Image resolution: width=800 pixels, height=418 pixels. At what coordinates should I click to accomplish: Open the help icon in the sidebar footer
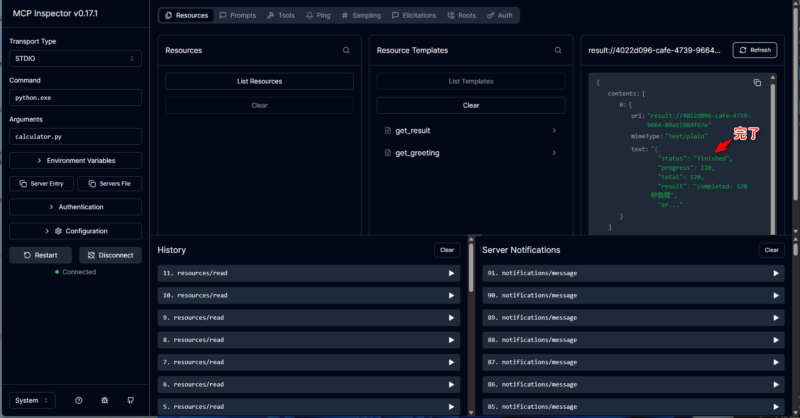[78, 400]
